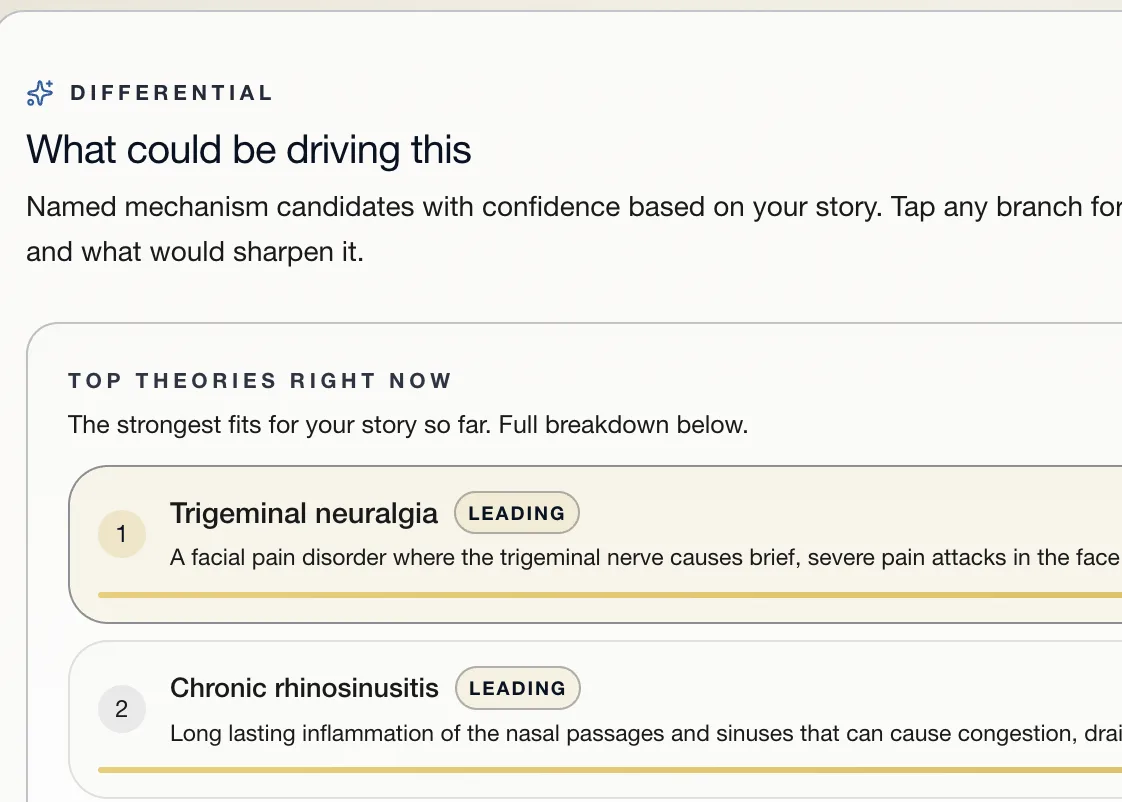Viewport: 1122px width, 802px height.
Task: Click the 'Named mechanism candidates' intro text
Action: tap(574, 207)
